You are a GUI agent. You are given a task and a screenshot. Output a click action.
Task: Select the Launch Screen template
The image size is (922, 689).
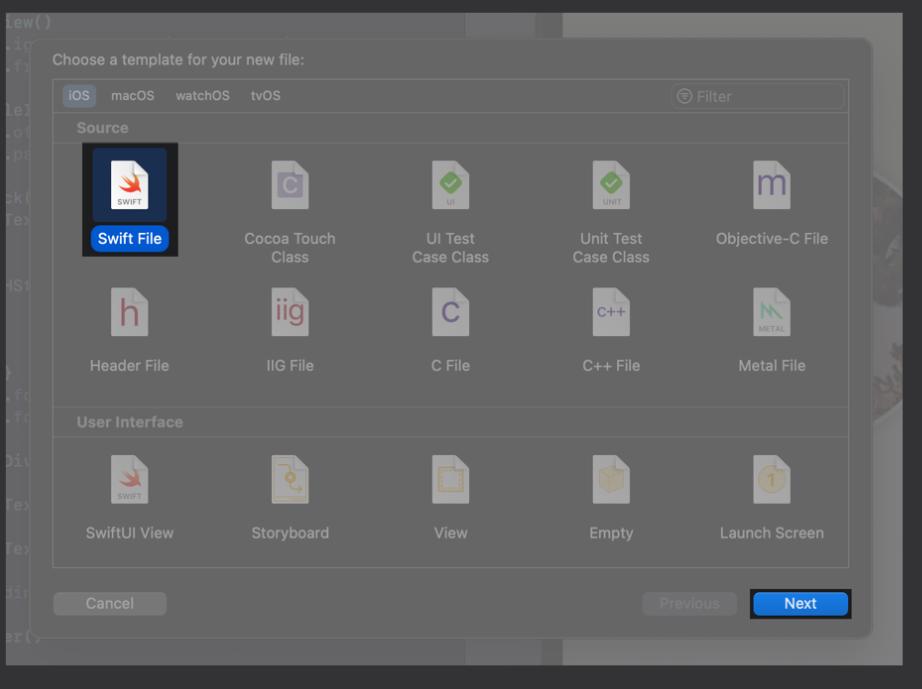771,497
